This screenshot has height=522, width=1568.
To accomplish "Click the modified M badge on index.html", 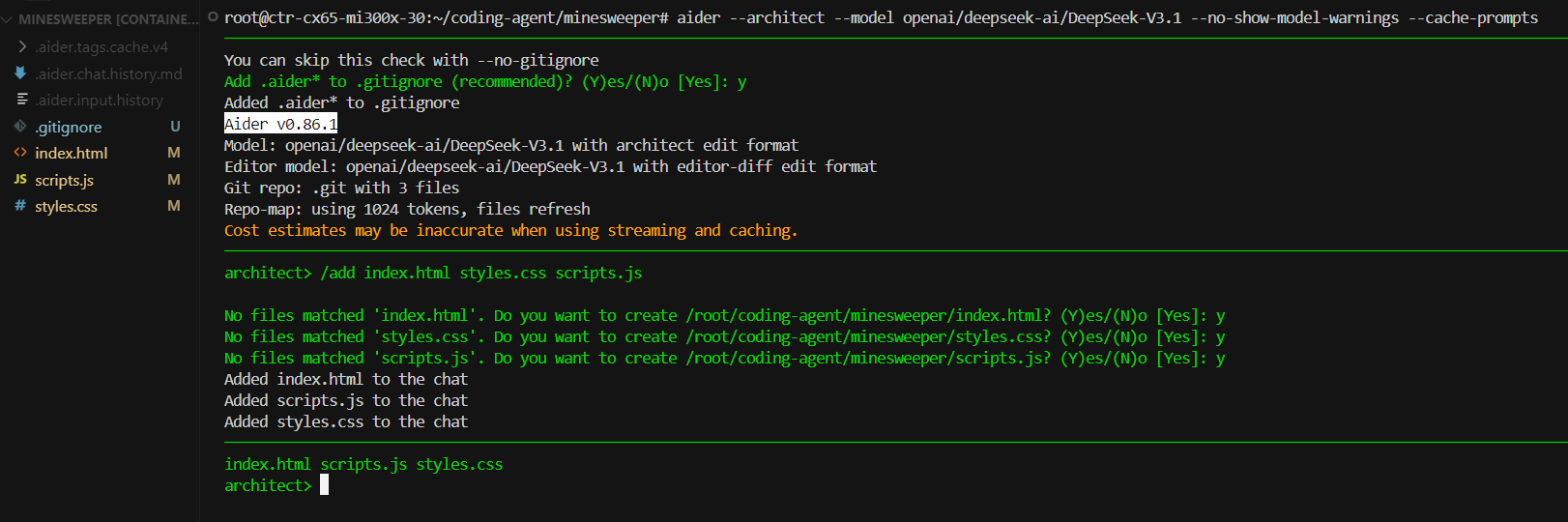I will (x=174, y=153).
